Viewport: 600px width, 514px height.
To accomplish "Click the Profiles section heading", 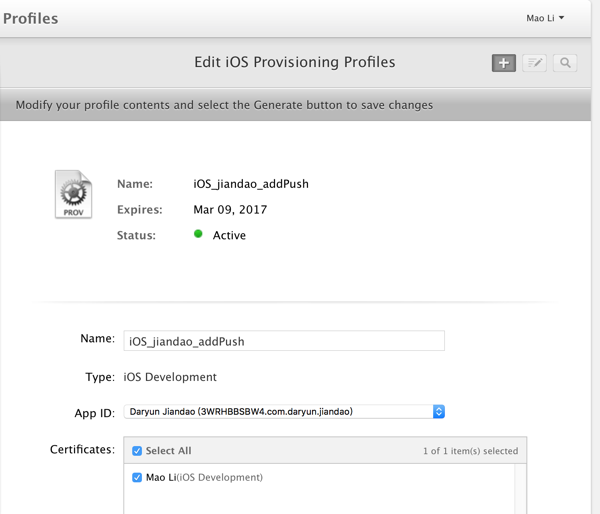I will pos(31,18).
